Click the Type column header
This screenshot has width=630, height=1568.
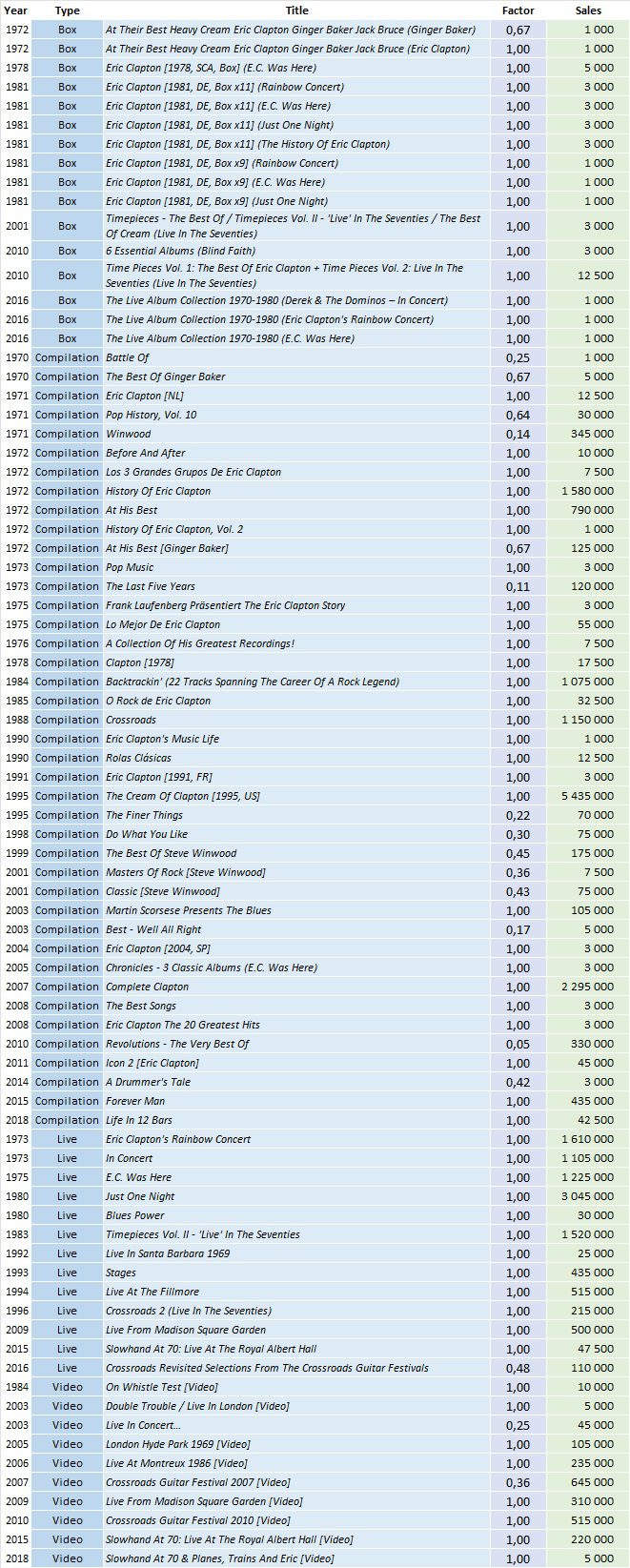[x=67, y=10]
